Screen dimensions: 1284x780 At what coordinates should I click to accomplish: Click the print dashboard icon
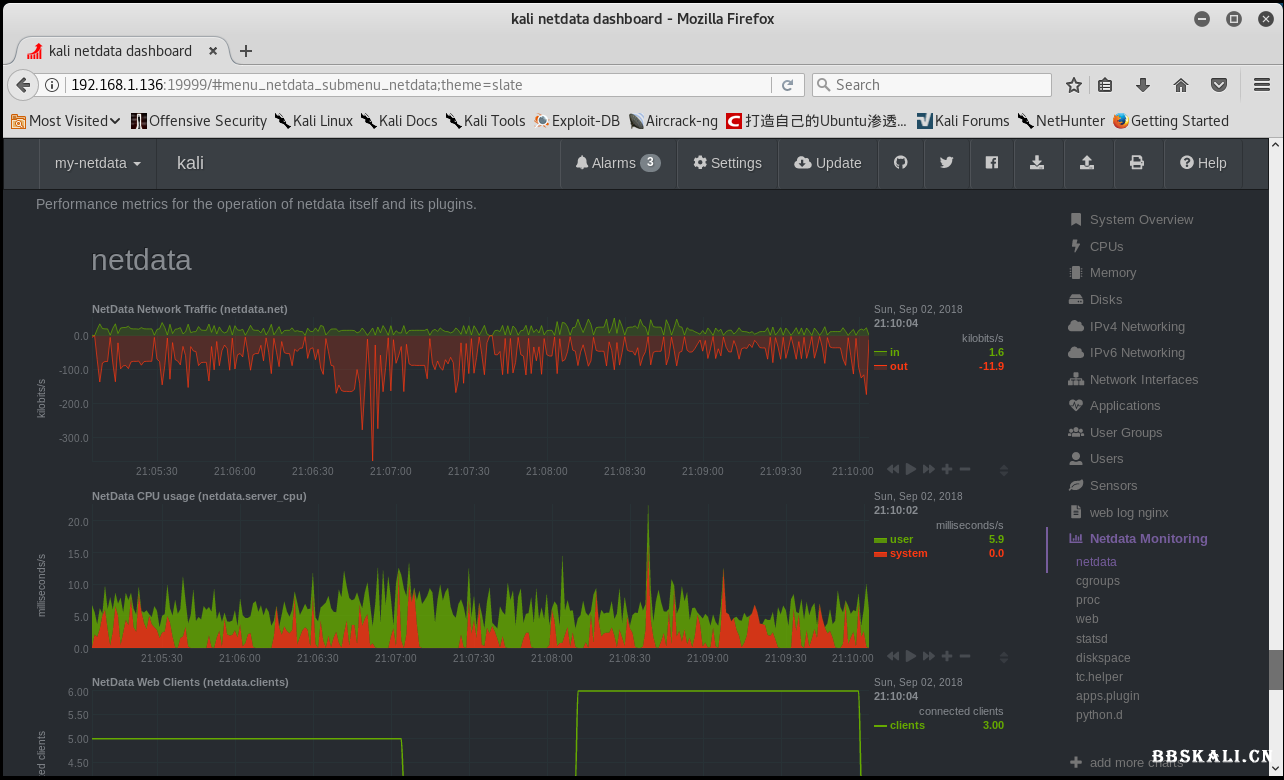point(1136,163)
